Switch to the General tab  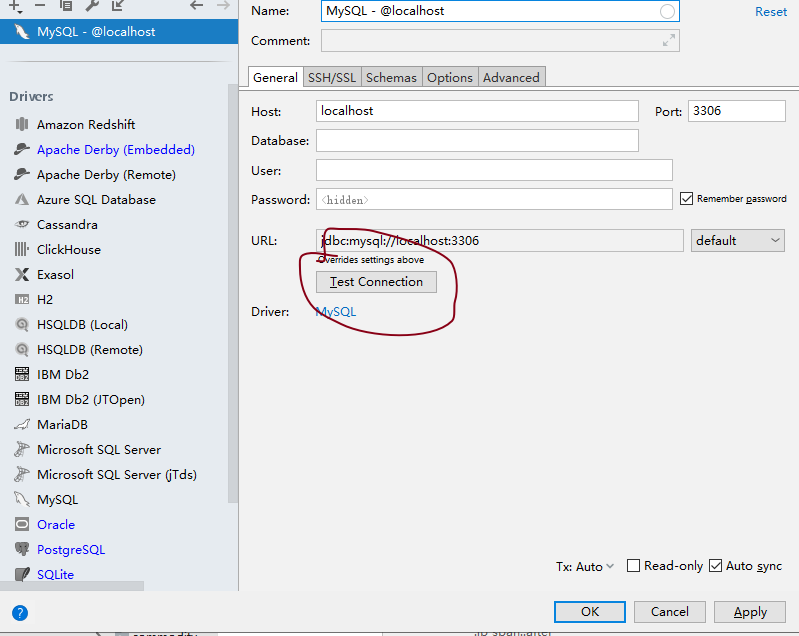click(275, 77)
